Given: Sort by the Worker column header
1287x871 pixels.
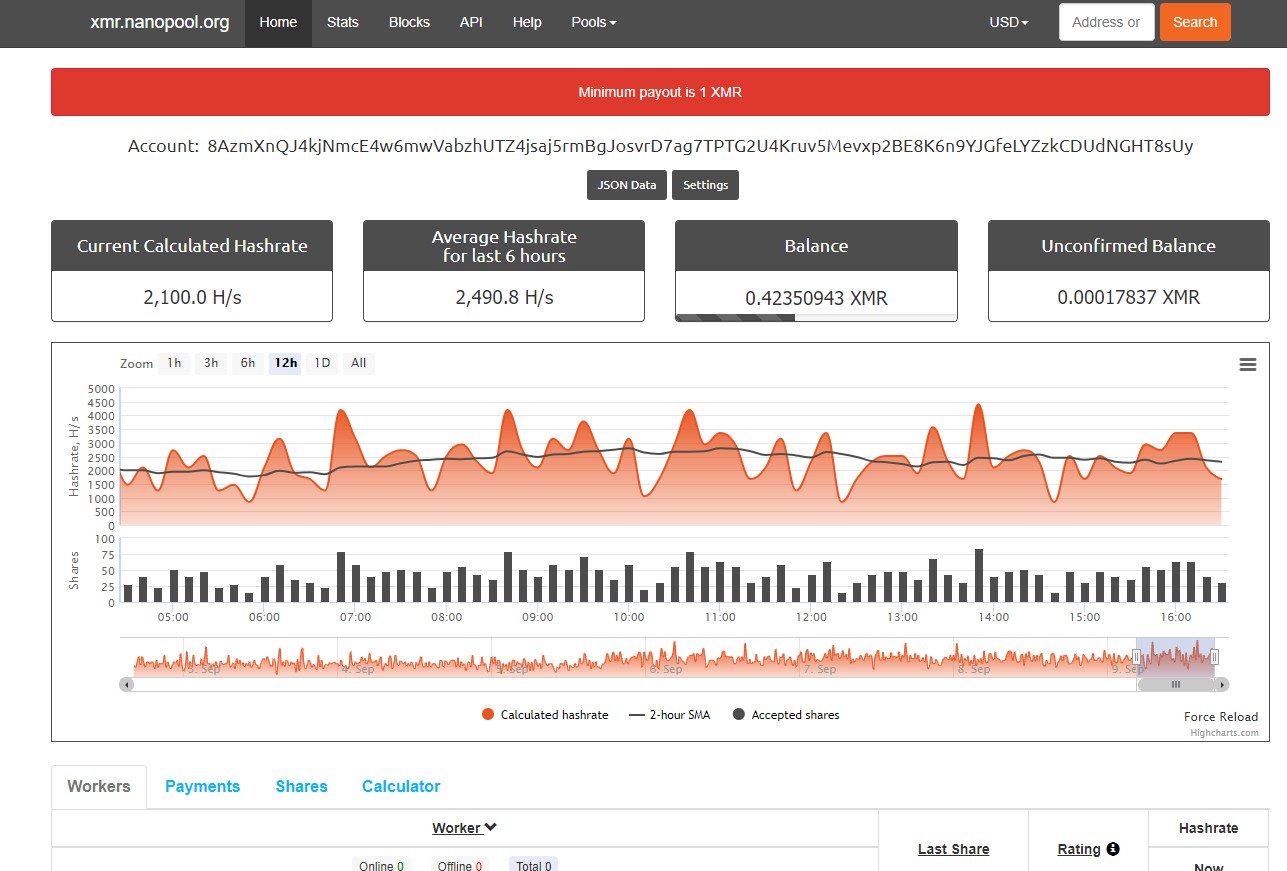Looking at the screenshot, I should pyautogui.click(x=464, y=828).
